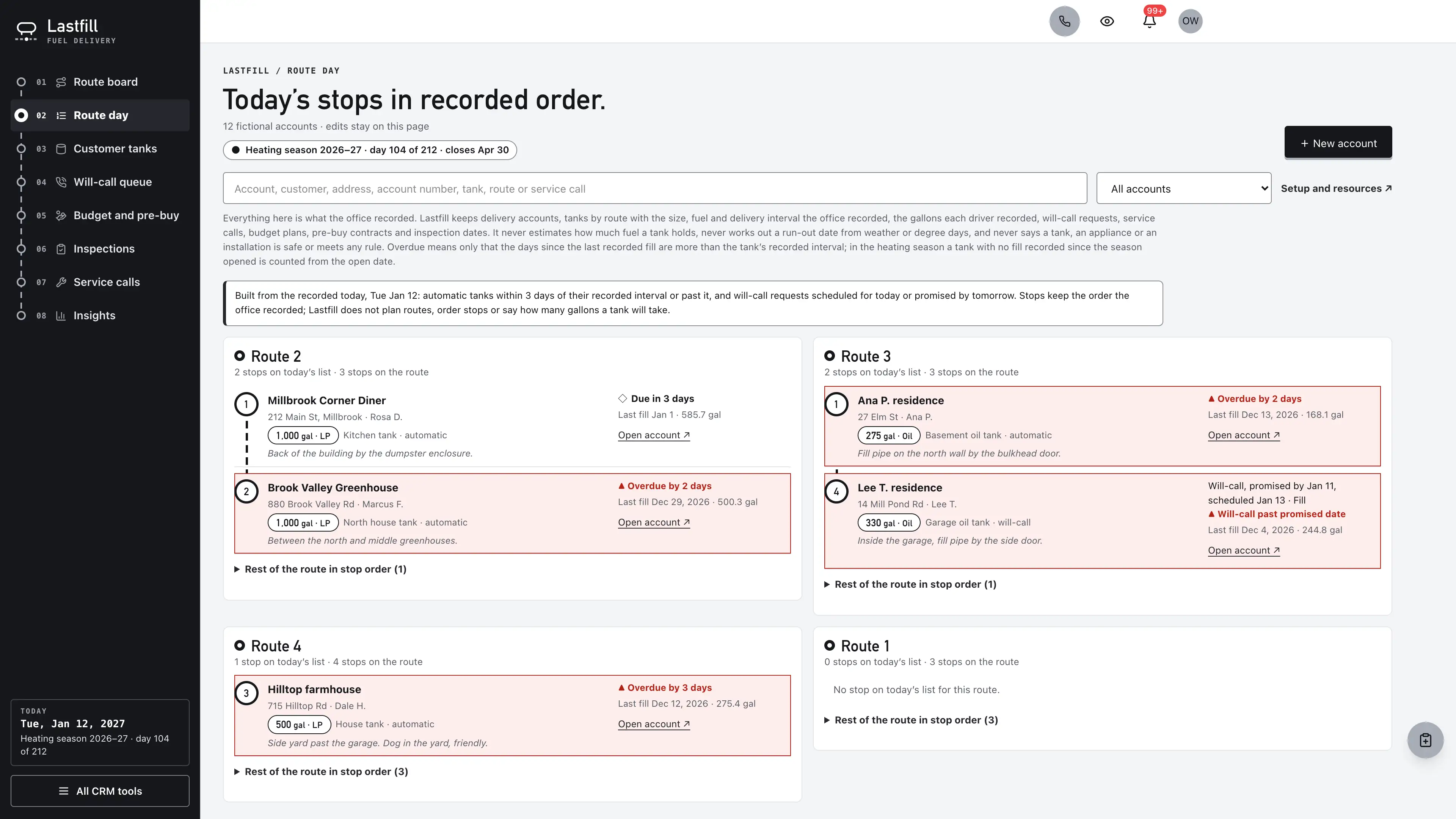Click Will-call past promised date warning
Image resolution: width=1456 pixels, height=819 pixels.
tap(1276, 515)
